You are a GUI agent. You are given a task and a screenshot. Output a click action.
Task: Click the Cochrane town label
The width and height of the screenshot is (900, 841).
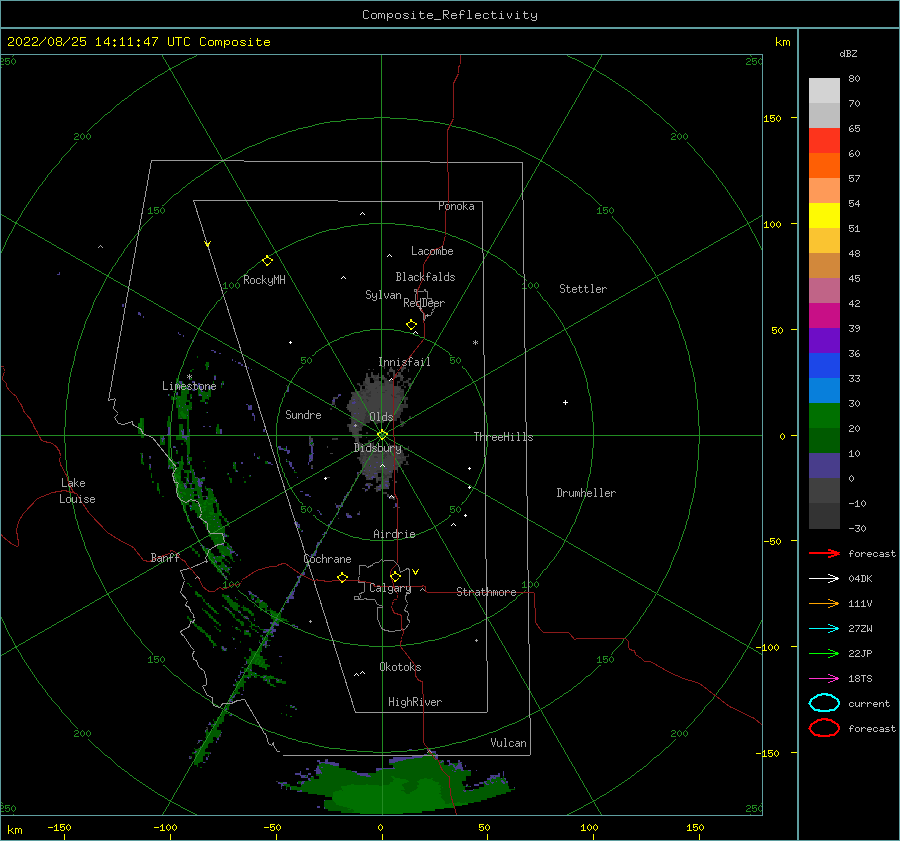[x=327, y=559]
